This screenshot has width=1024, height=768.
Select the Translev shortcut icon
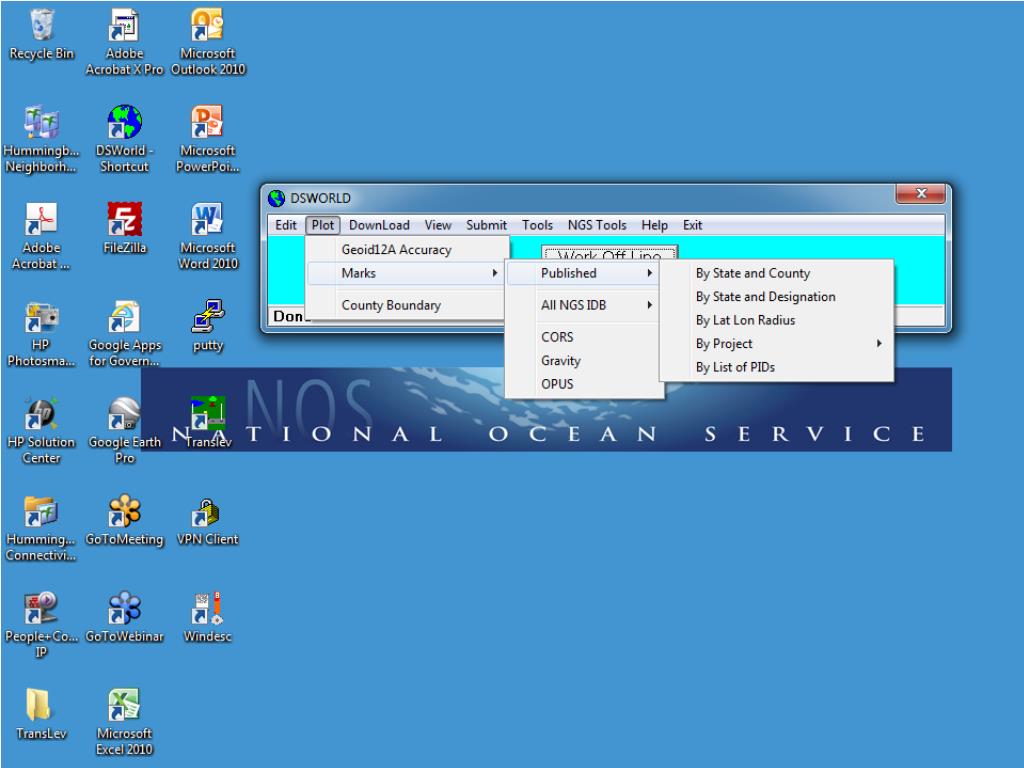[x=208, y=422]
